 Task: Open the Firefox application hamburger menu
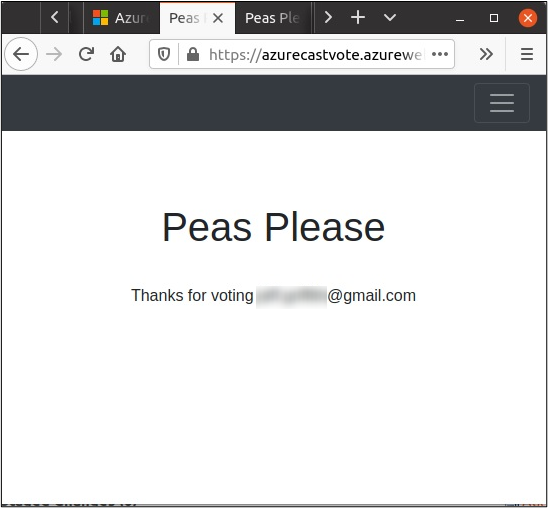pos(527,54)
